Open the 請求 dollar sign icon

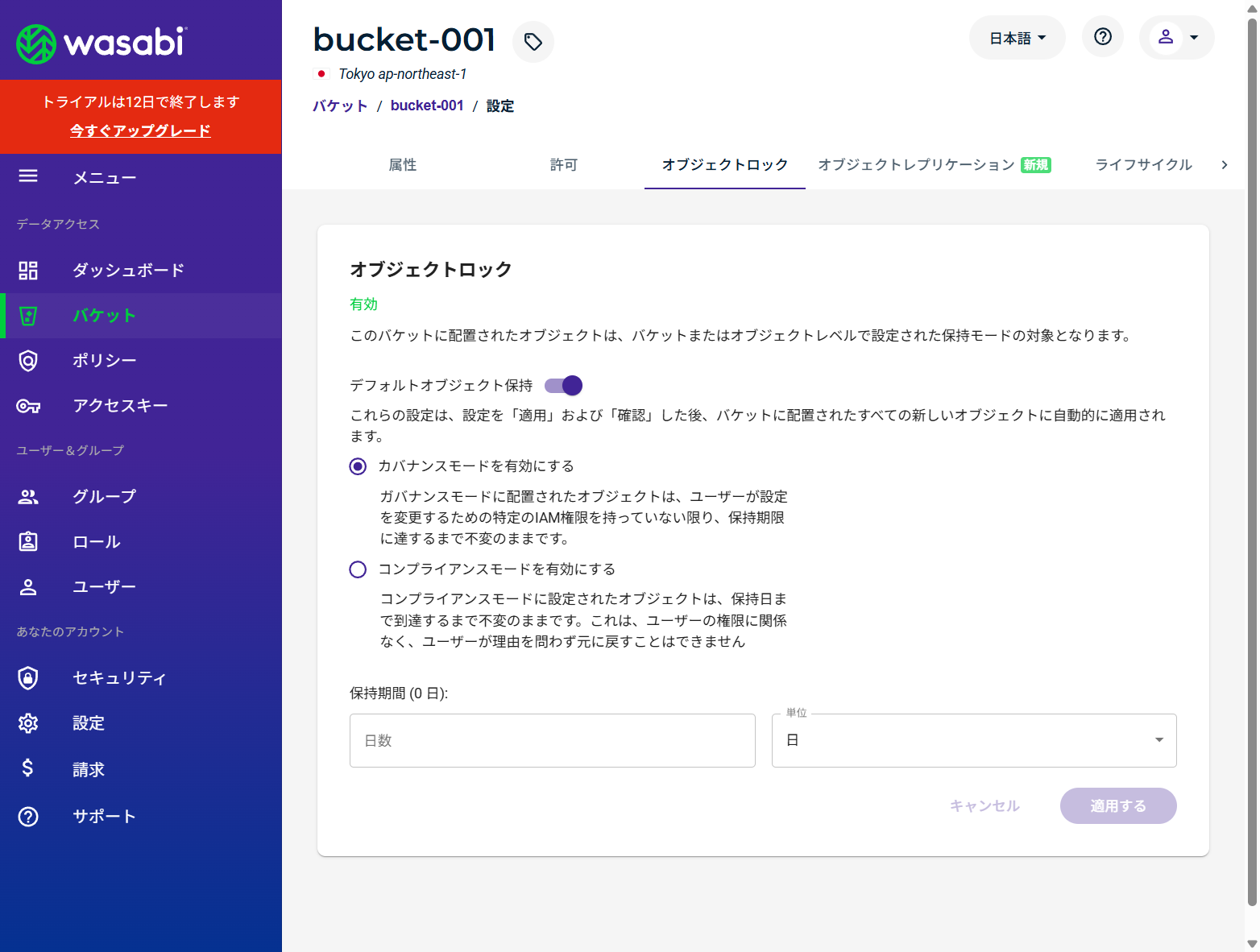pyautogui.click(x=28, y=768)
